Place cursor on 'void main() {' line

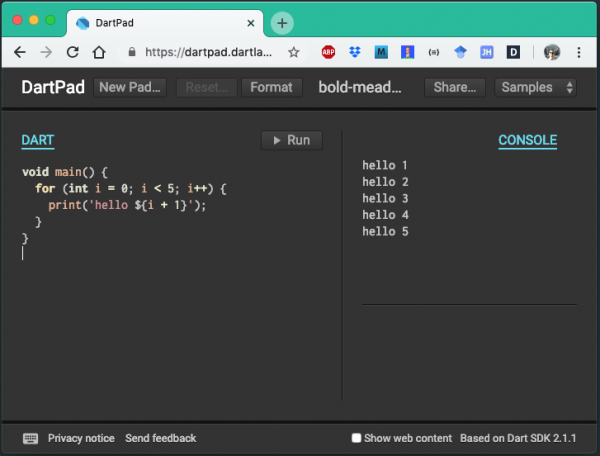65,172
